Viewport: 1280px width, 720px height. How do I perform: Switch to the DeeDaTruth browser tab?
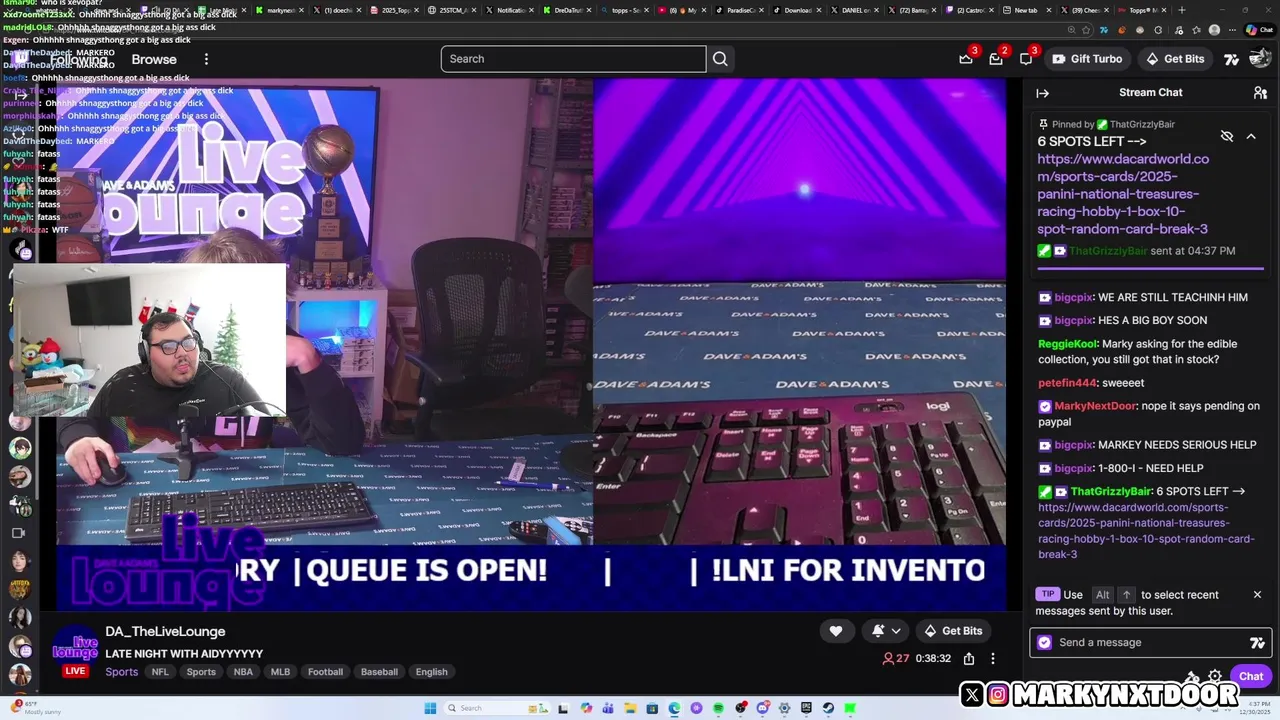[568, 10]
